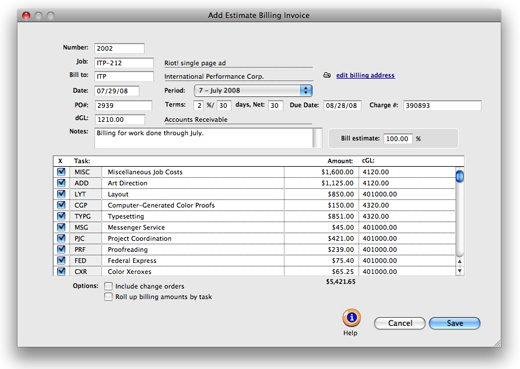Click the Net days field
The height and width of the screenshot is (369, 520).
click(276, 106)
